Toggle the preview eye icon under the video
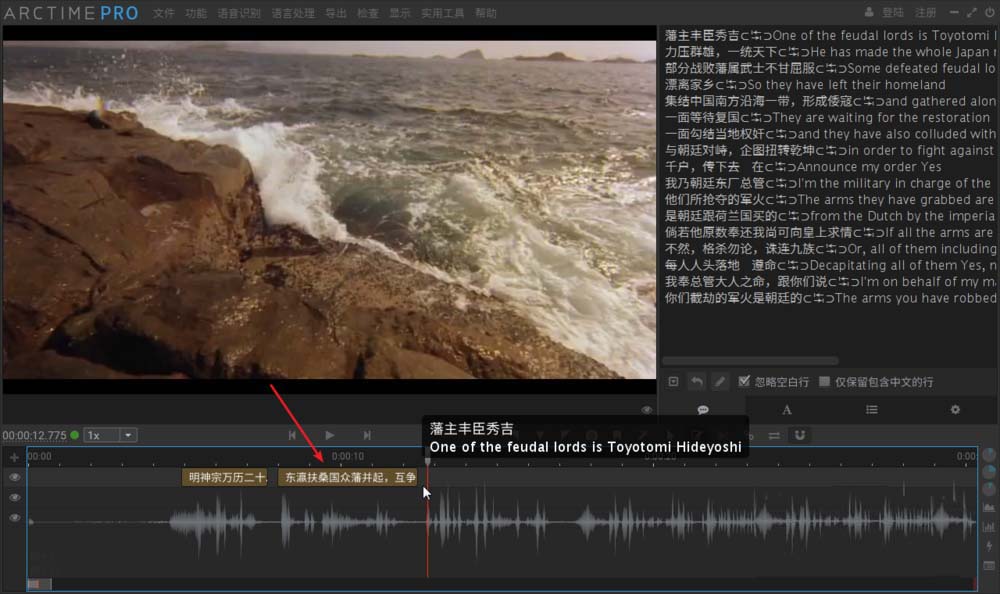This screenshot has height=594, width=1000. [x=647, y=410]
